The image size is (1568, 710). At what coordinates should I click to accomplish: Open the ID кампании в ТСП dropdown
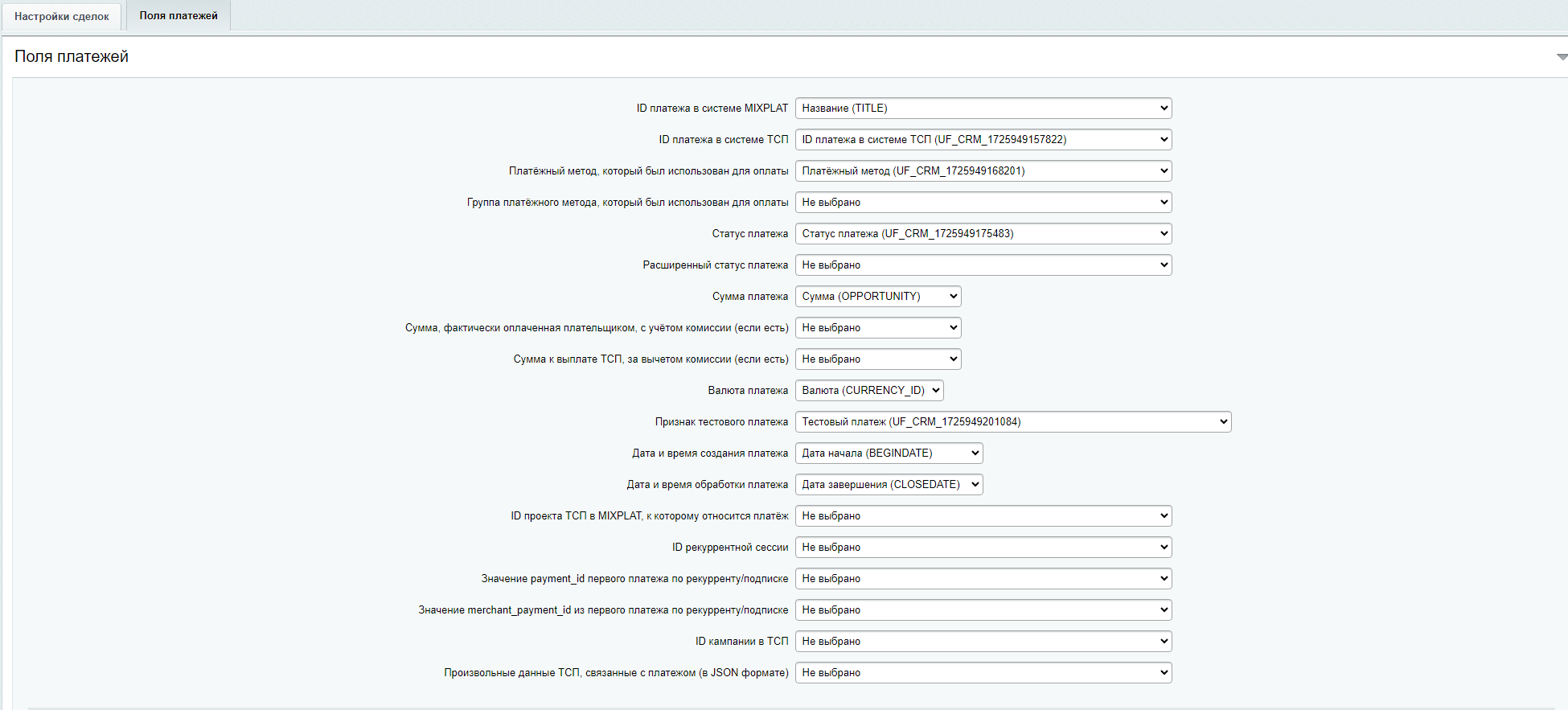(983, 642)
